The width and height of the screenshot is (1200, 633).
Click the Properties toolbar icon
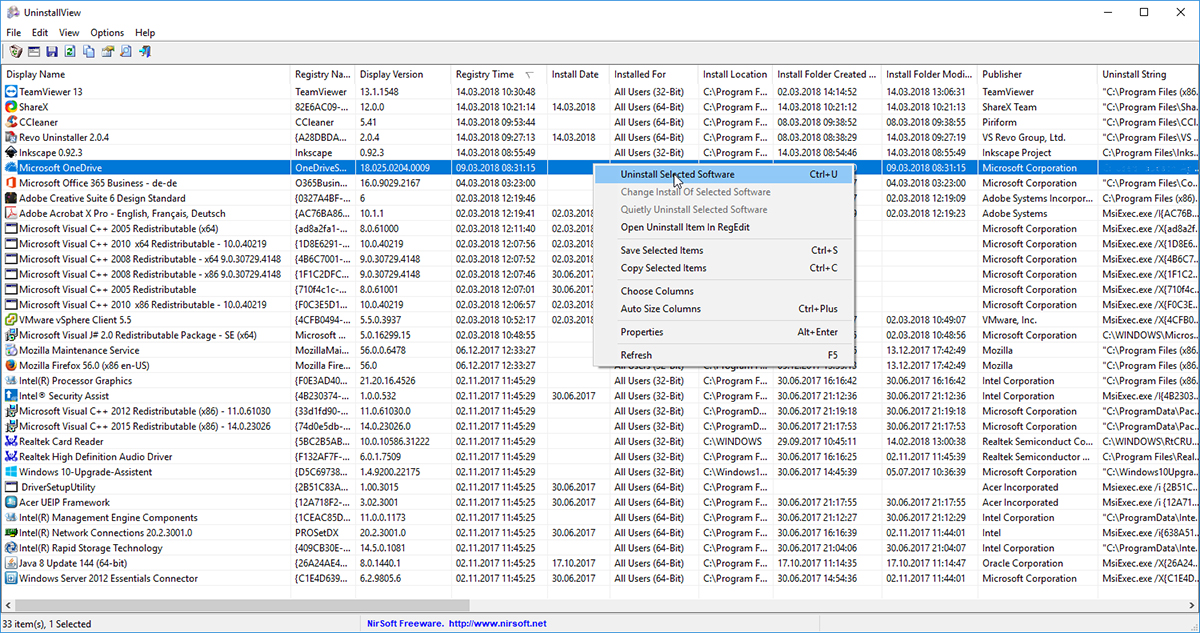tap(107, 51)
